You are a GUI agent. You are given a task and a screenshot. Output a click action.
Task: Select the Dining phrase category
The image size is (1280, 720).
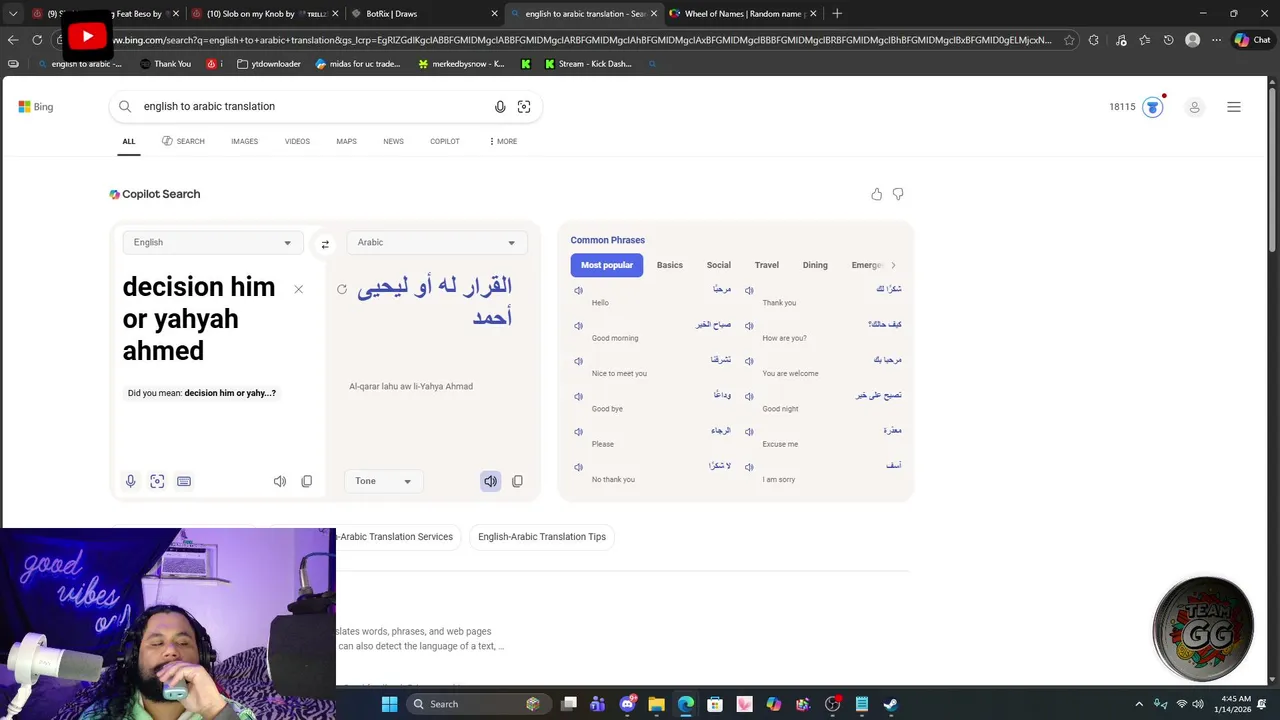tap(815, 265)
